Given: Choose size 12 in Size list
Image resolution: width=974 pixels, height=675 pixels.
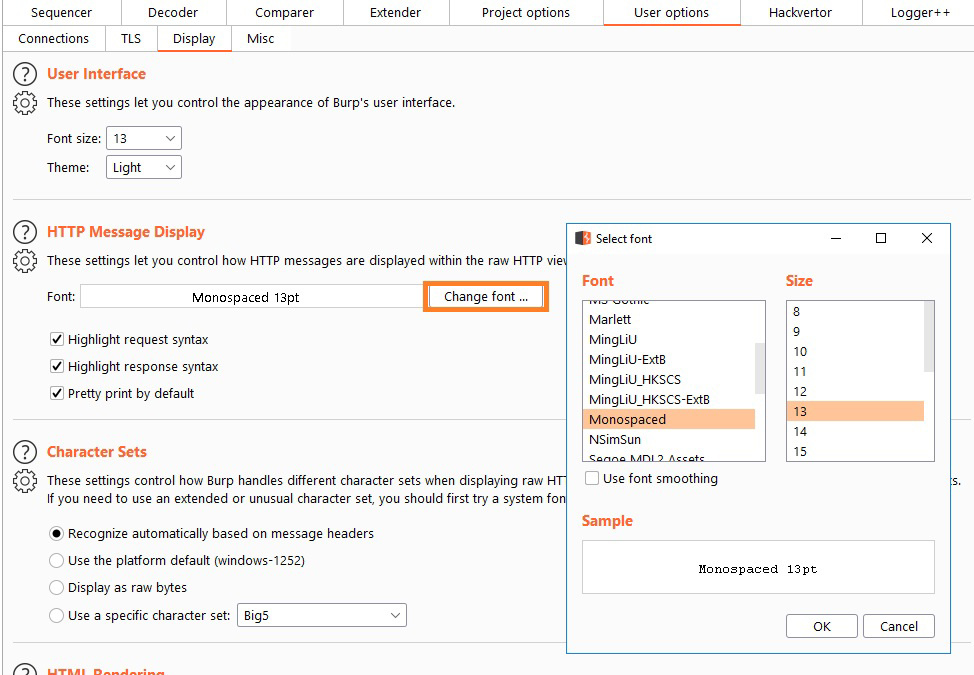Looking at the screenshot, I should click(855, 391).
